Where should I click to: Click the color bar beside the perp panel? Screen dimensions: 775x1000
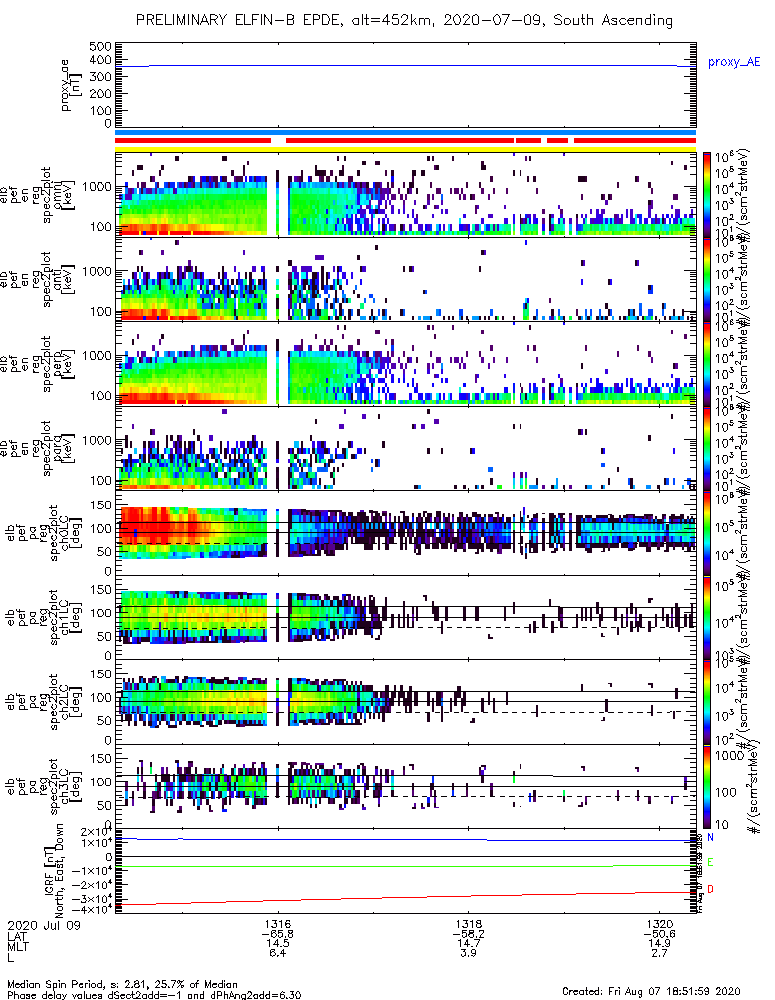click(706, 364)
